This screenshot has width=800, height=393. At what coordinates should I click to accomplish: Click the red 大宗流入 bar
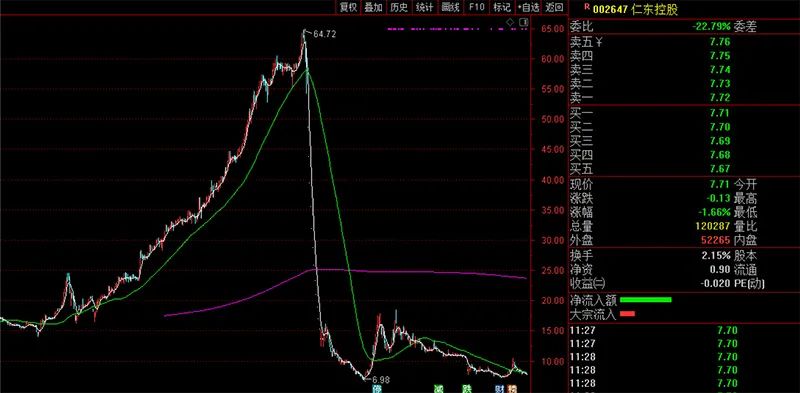[627, 313]
